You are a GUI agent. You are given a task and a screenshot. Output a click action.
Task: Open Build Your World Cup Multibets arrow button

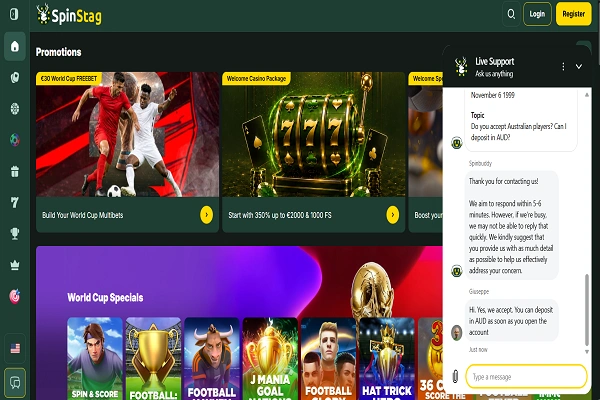pos(206,215)
